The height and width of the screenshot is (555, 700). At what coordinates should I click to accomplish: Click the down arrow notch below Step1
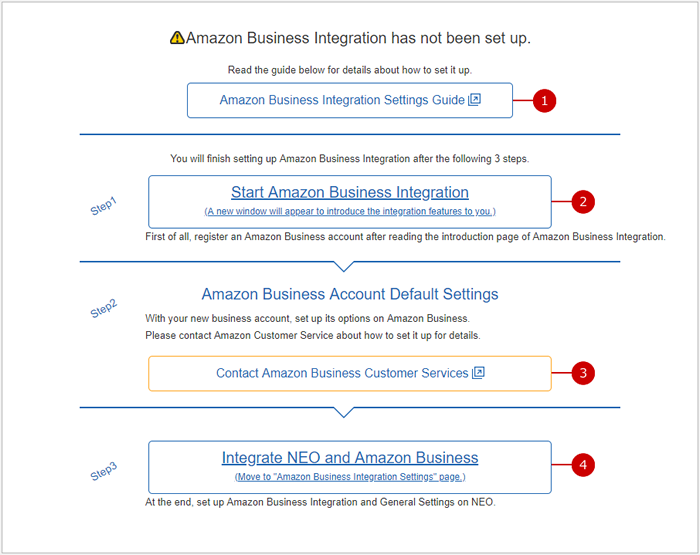(343, 266)
